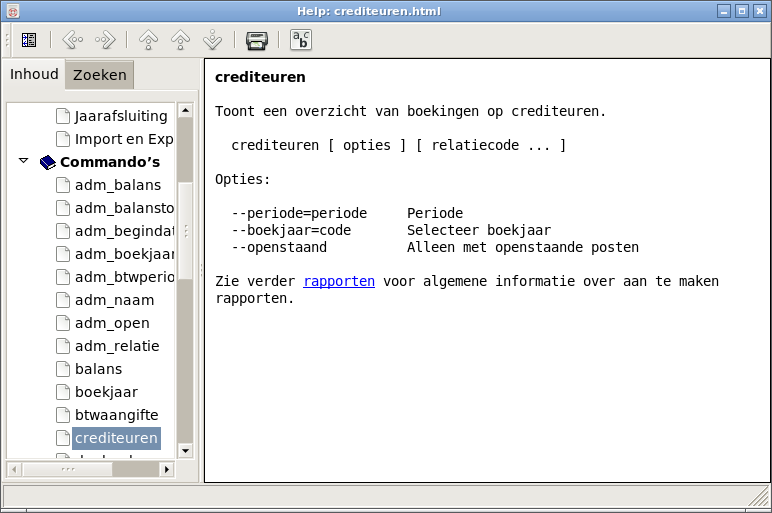The width and height of the screenshot is (772, 513).
Task: Go up one level in document hierarchy
Action: click(148, 40)
